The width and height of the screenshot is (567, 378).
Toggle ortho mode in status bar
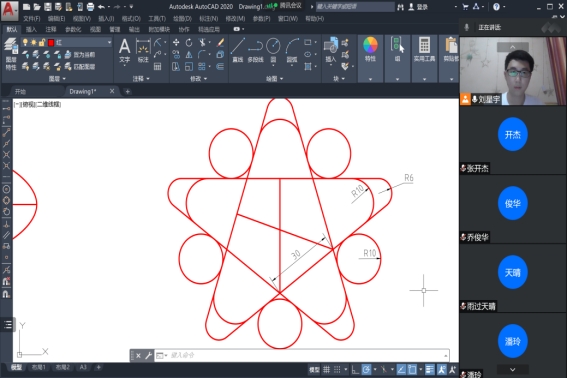[355, 369]
